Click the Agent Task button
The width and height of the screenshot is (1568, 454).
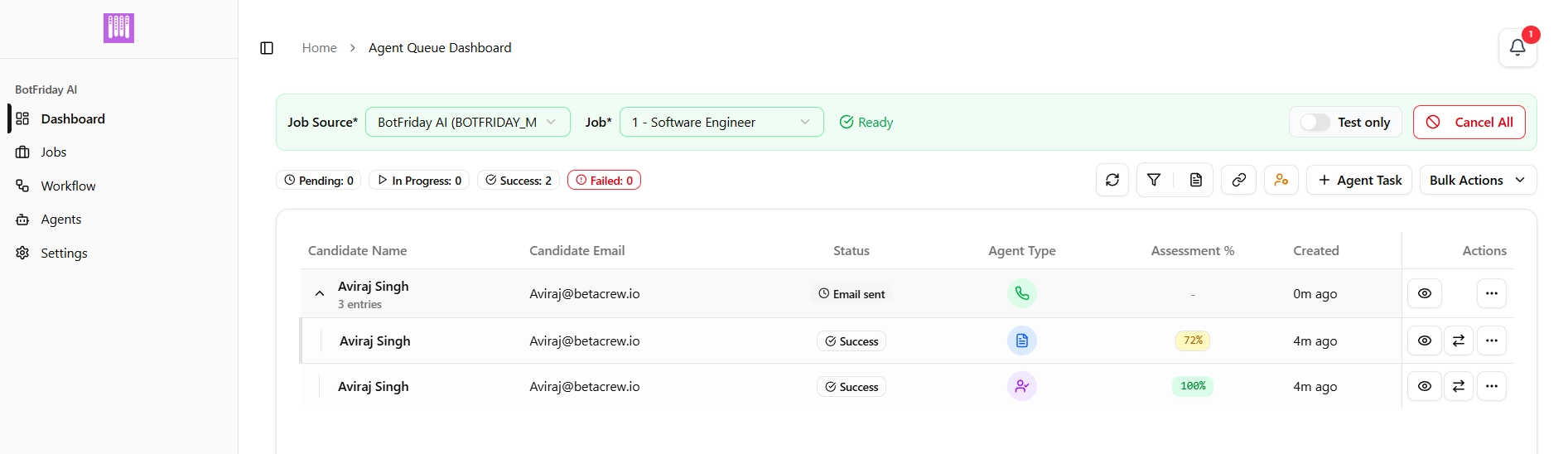tap(1359, 180)
